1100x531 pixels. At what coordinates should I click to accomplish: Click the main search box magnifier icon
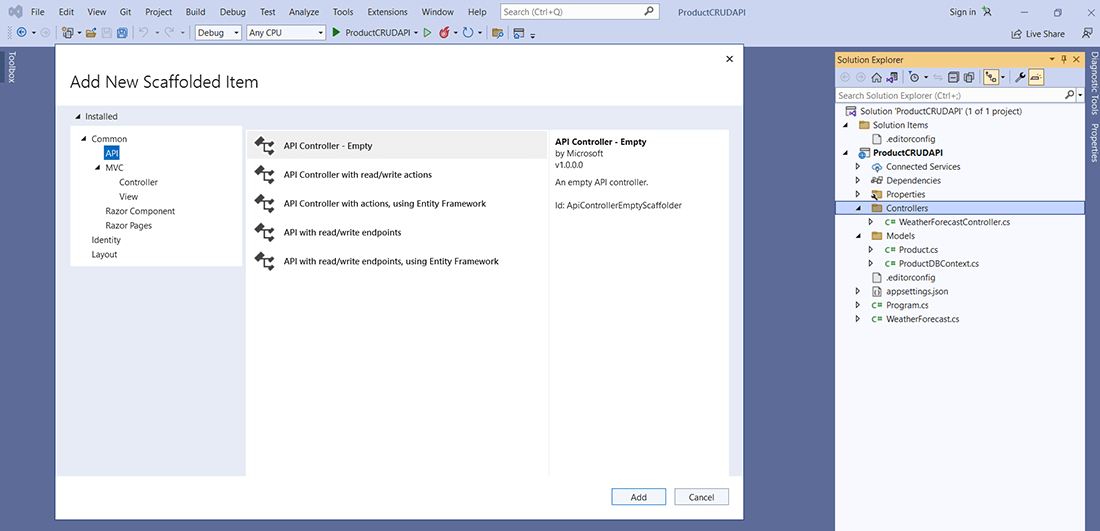[x=650, y=11]
